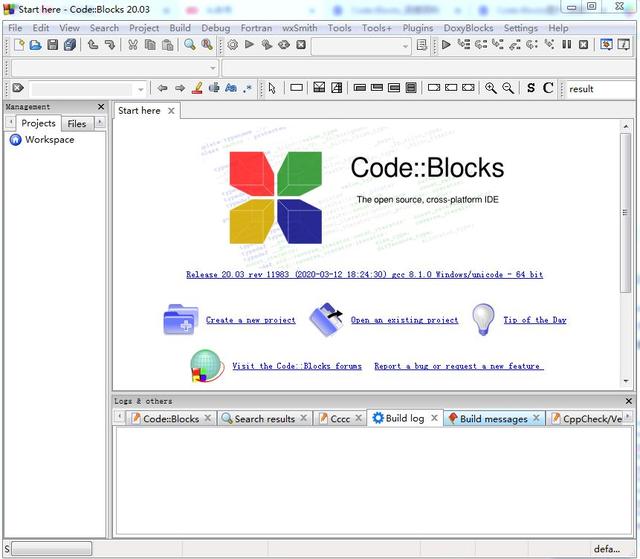Open the wxSmith menu
Image resolution: width=640 pixels, height=559 pixels.
tap(300, 28)
